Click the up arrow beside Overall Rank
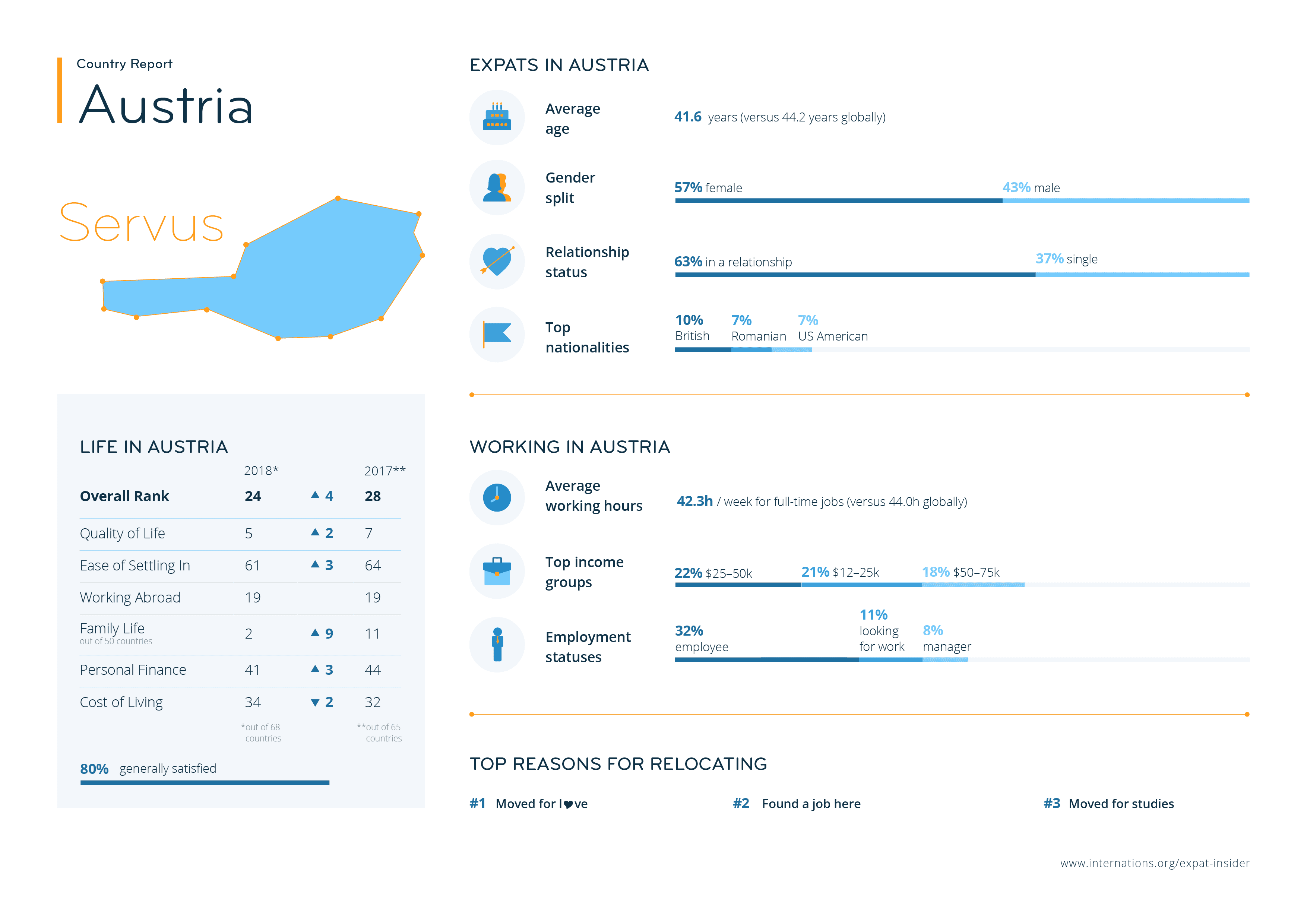The height and width of the screenshot is (924, 1307). [315, 495]
